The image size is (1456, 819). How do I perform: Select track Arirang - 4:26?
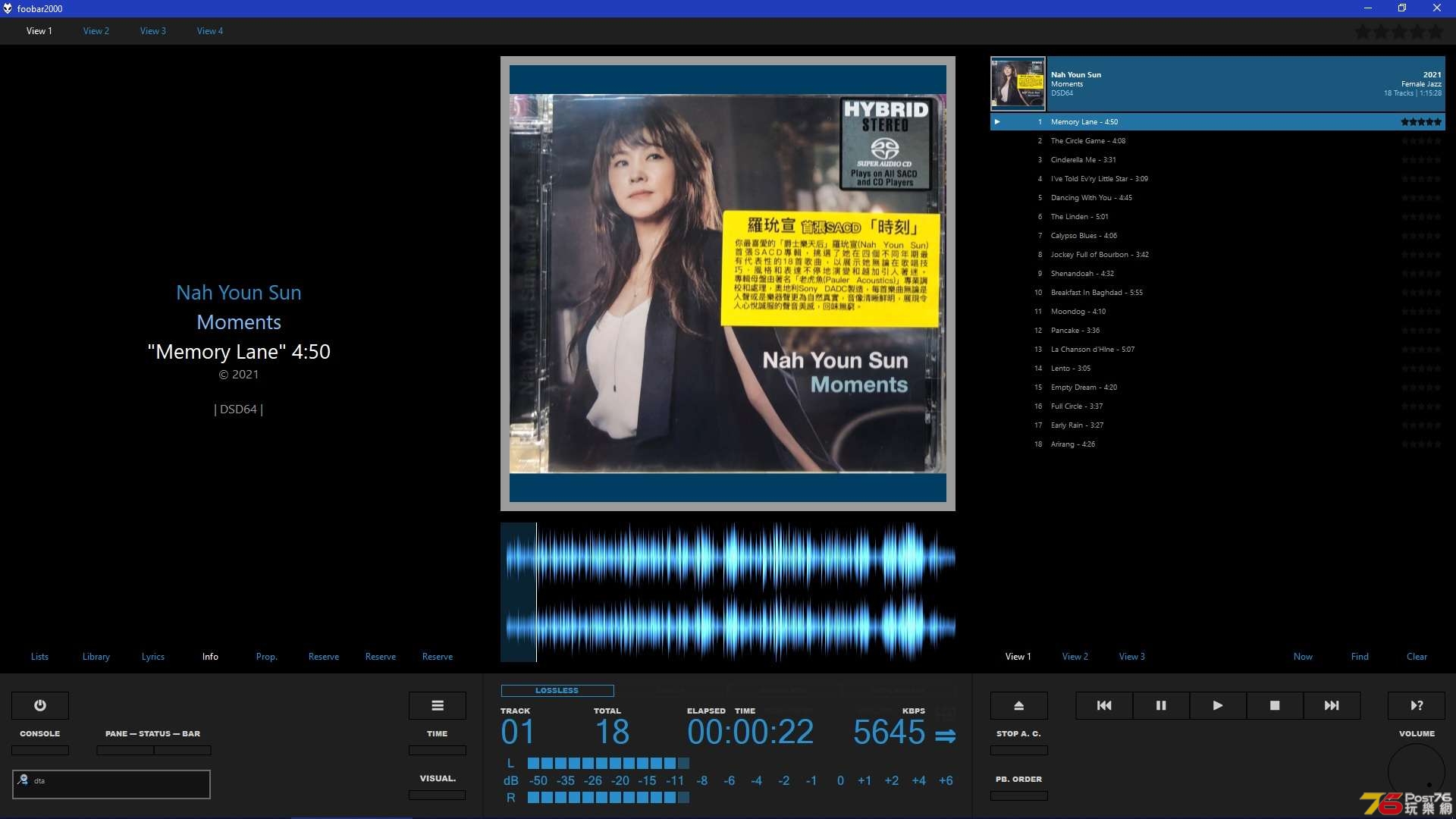pyautogui.click(x=1218, y=444)
